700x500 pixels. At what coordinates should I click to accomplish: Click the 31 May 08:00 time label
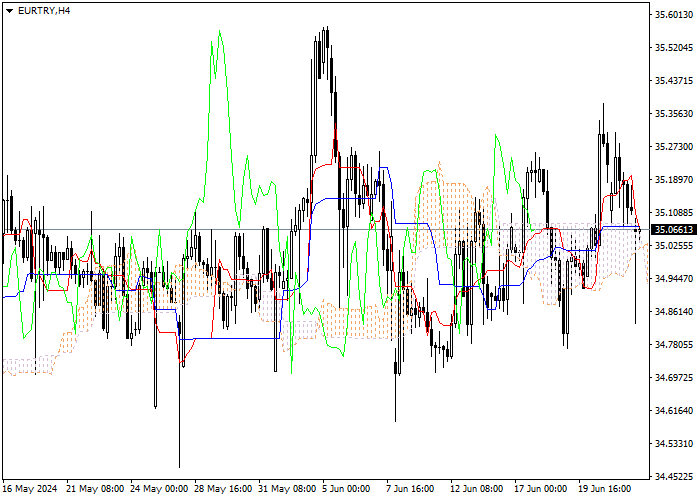coord(288,489)
